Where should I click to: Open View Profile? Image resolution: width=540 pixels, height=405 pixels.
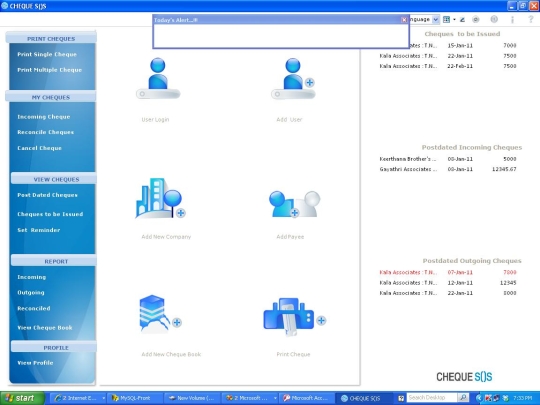tap(35, 363)
